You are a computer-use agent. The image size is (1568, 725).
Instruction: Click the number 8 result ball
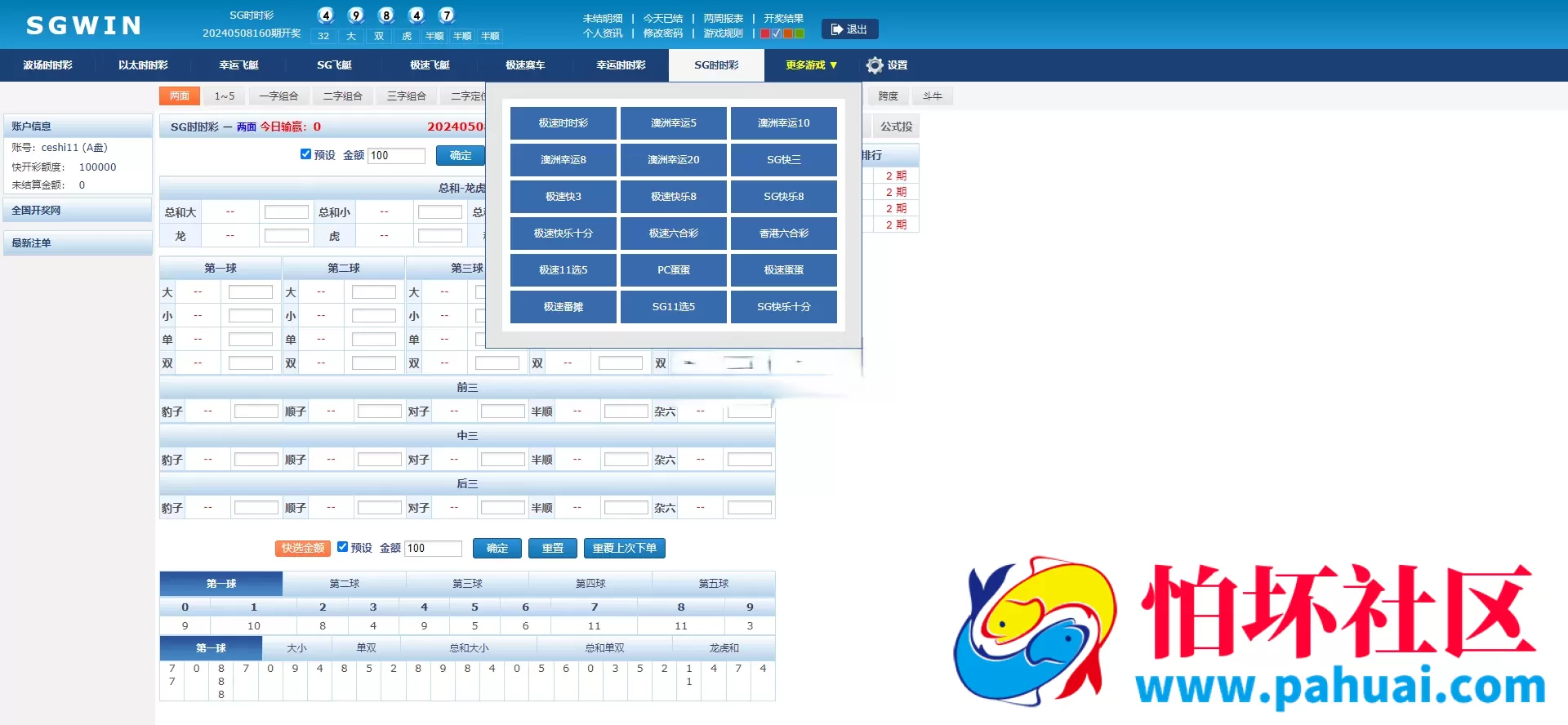[x=386, y=15]
